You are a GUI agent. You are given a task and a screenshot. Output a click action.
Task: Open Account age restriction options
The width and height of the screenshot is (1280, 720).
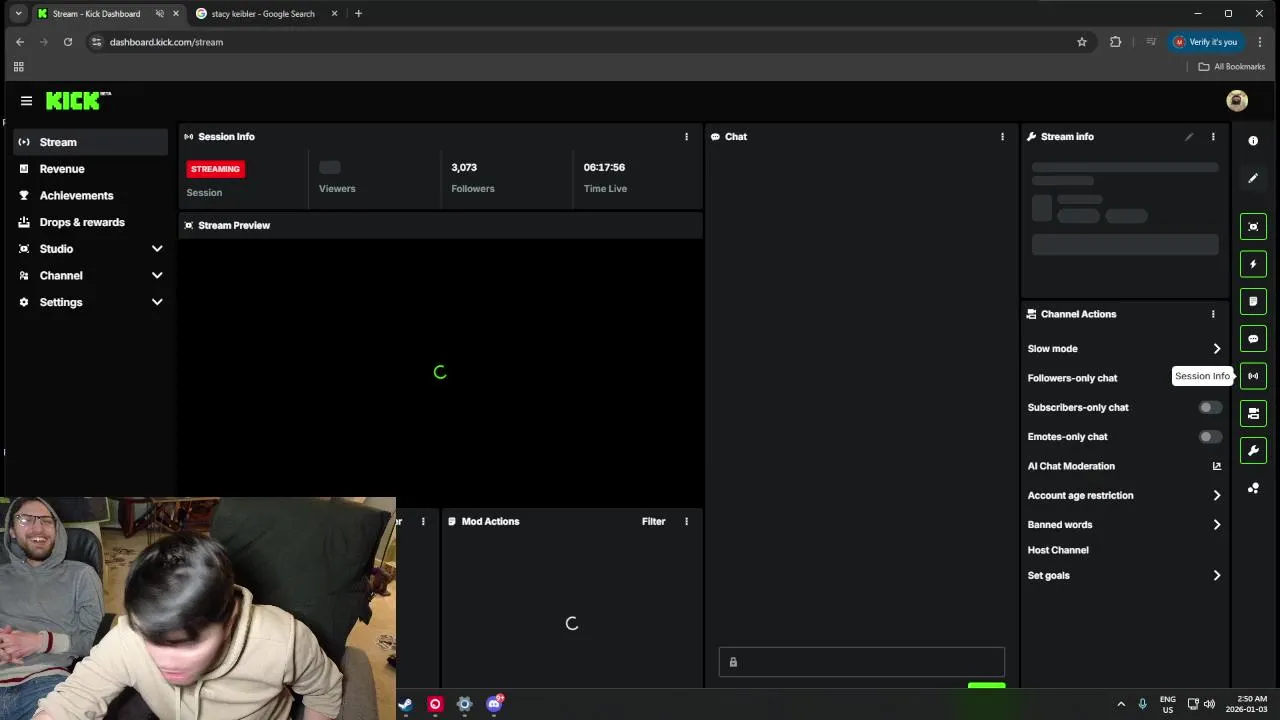click(1217, 495)
